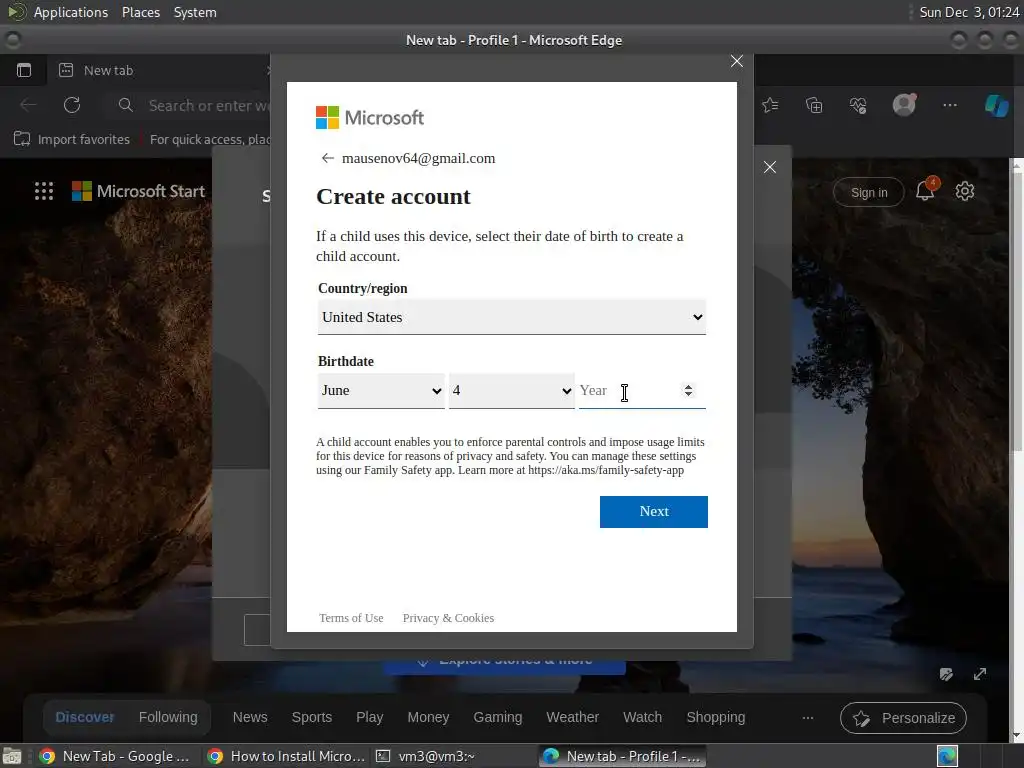
Task: Open the System menu
Action: [x=195, y=12]
